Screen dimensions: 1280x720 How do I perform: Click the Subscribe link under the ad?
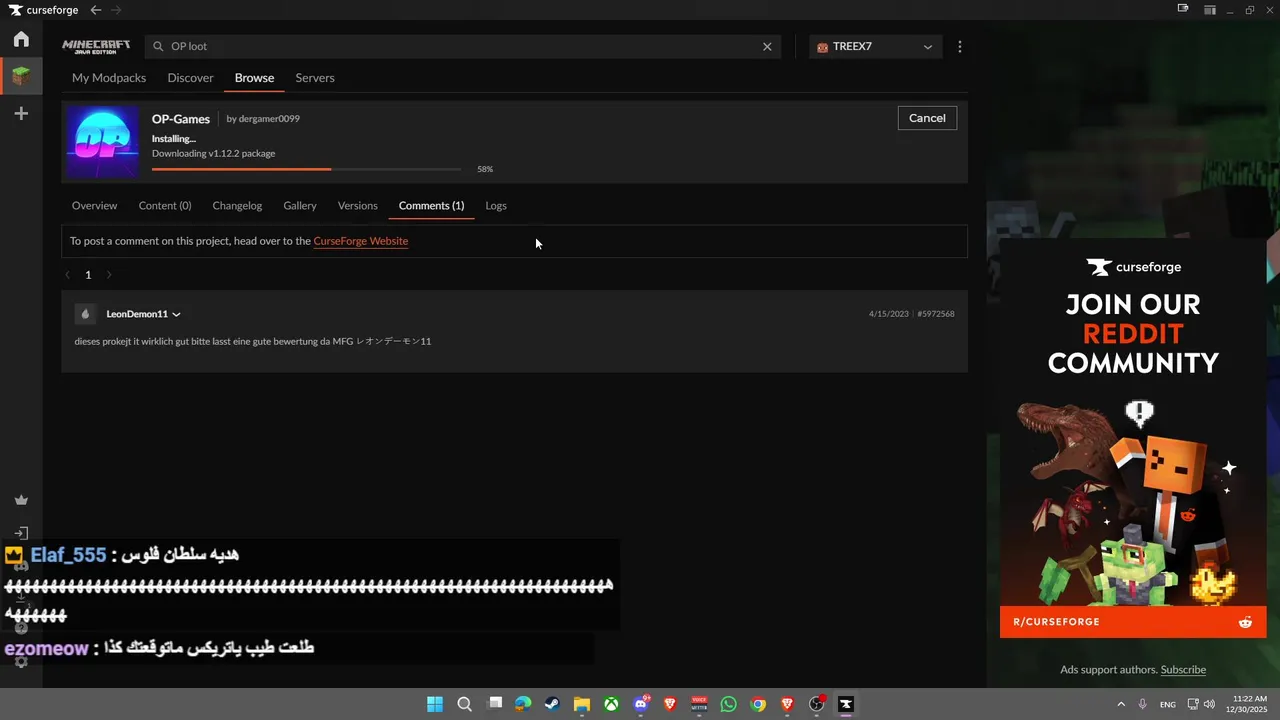coord(1183,670)
